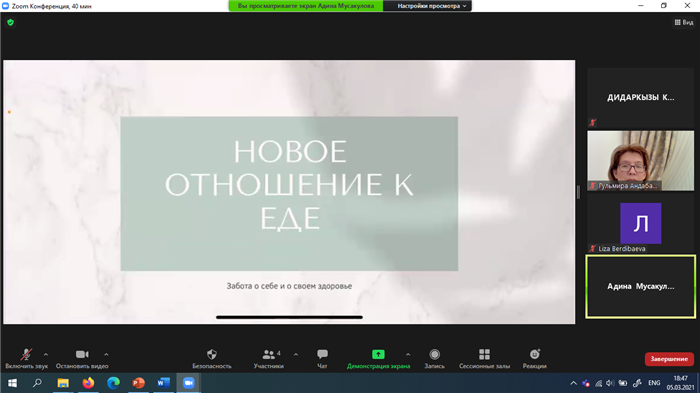Start recording with Запись button
The image size is (700, 393).
pos(434,359)
